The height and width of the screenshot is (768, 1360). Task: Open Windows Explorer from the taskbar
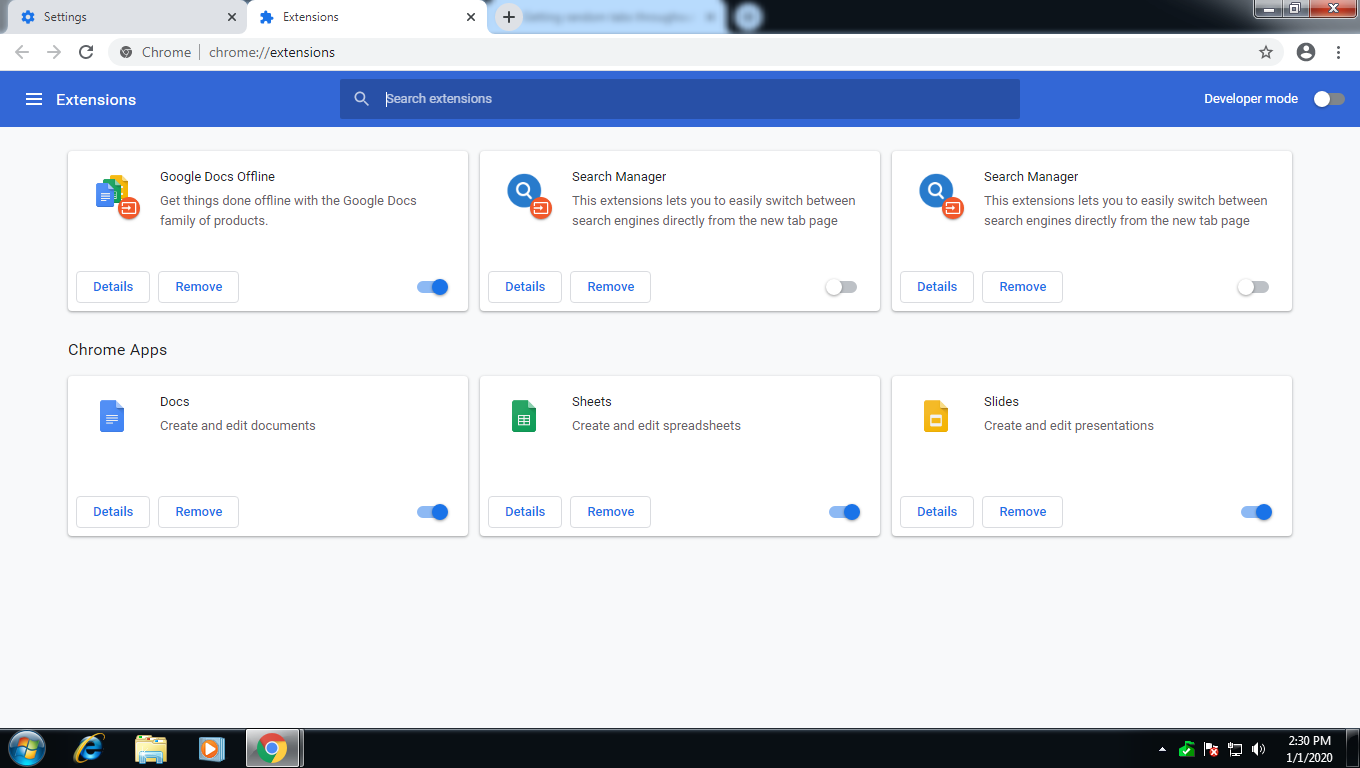150,748
